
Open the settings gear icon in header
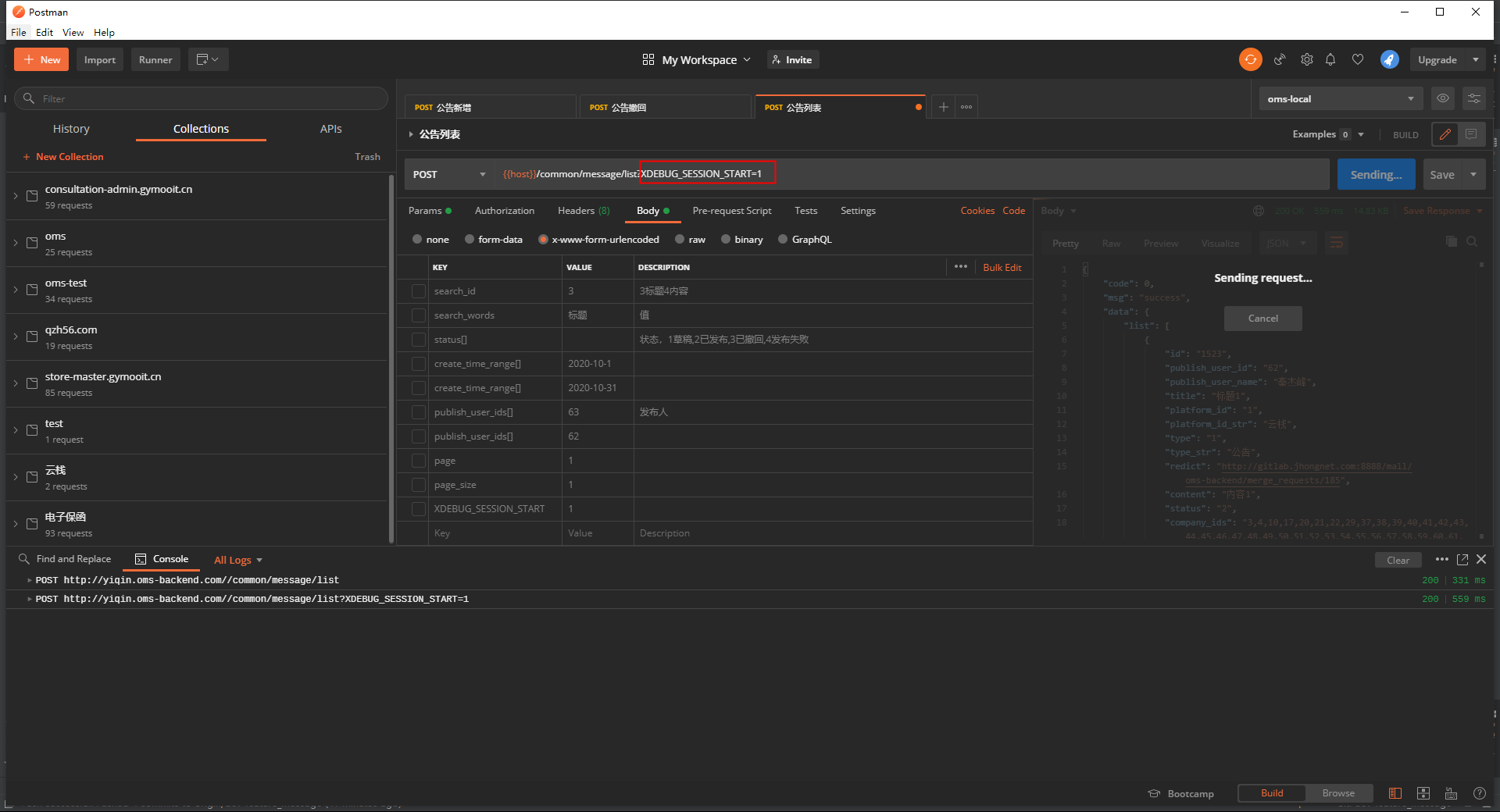[1307, 59]
